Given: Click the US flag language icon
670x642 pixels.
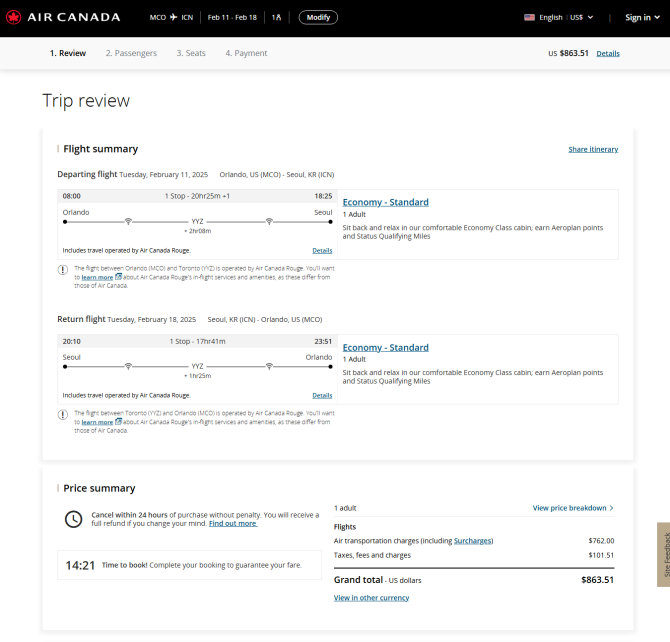Looking at the screenshot, I should click(529, 18).
